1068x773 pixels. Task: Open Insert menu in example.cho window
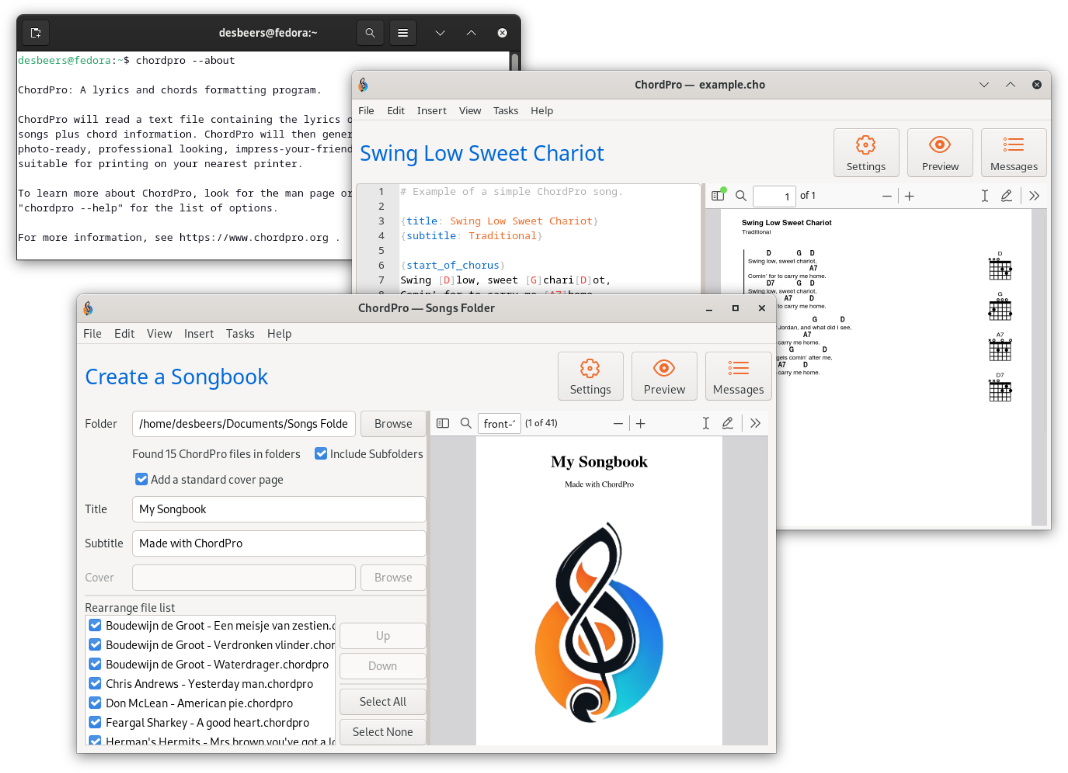[x=432, y=110]
